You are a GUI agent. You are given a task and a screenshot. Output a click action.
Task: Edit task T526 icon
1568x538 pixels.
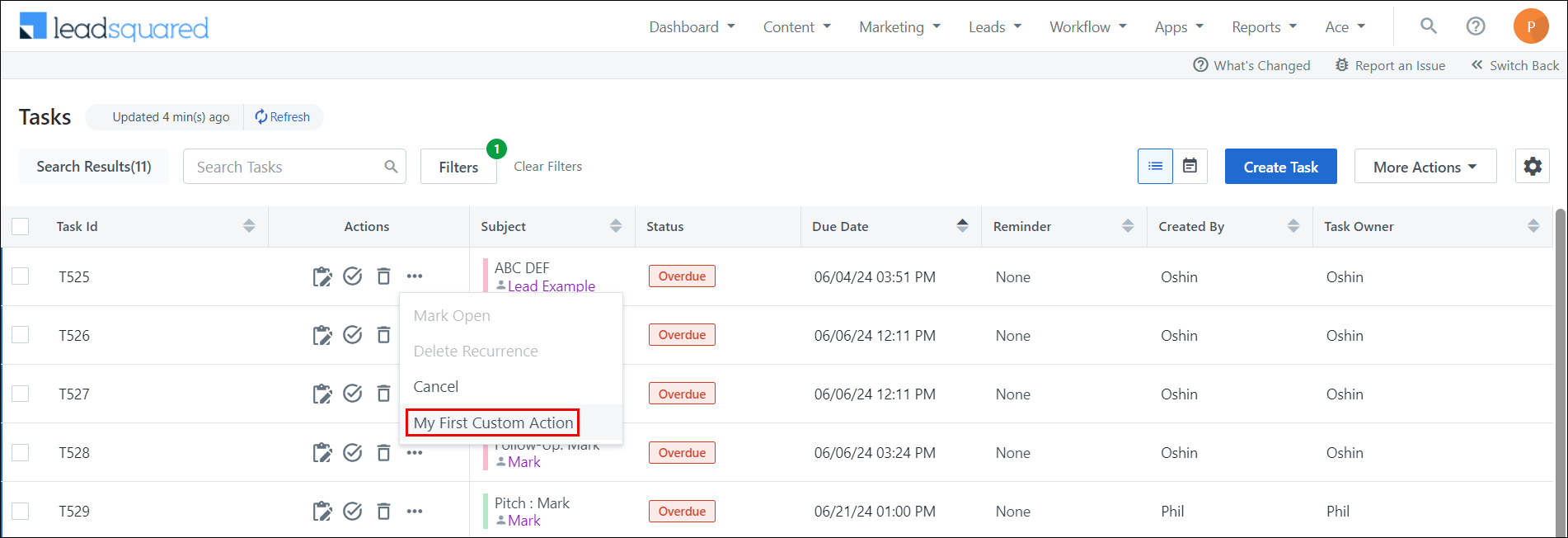click(x=322, y=335)
